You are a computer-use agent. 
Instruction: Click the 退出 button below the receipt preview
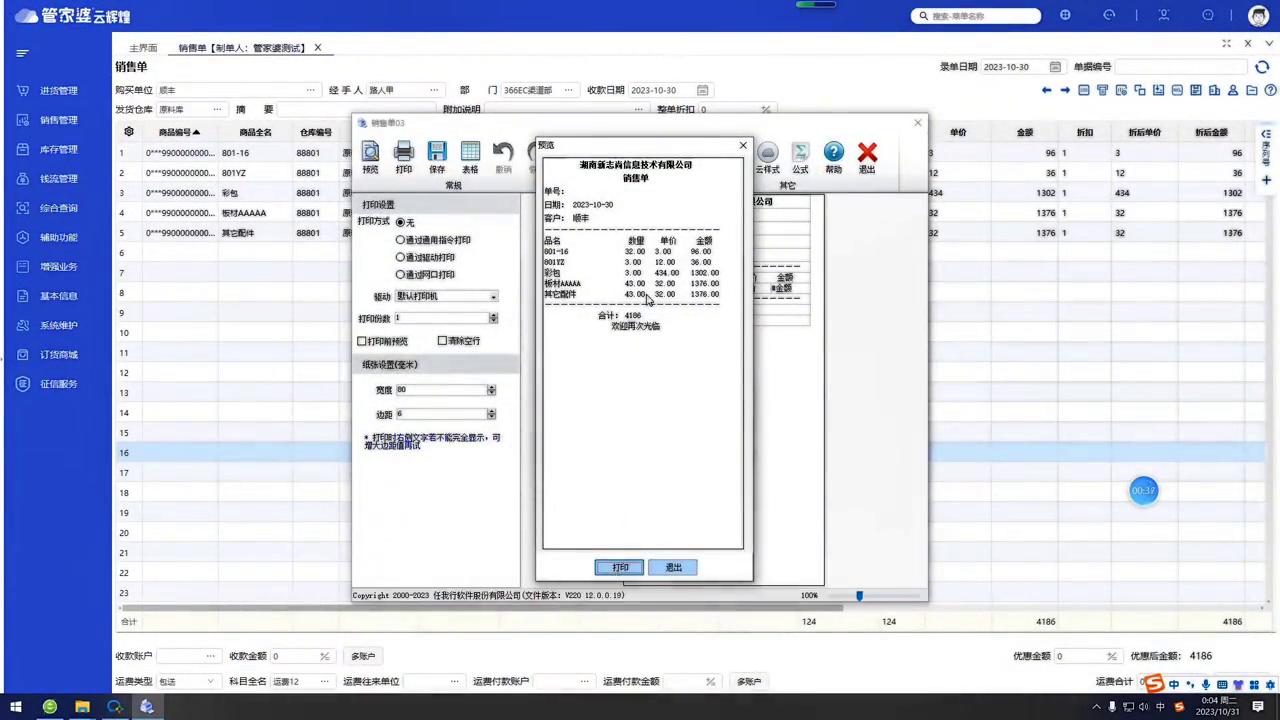coord(673,567)
